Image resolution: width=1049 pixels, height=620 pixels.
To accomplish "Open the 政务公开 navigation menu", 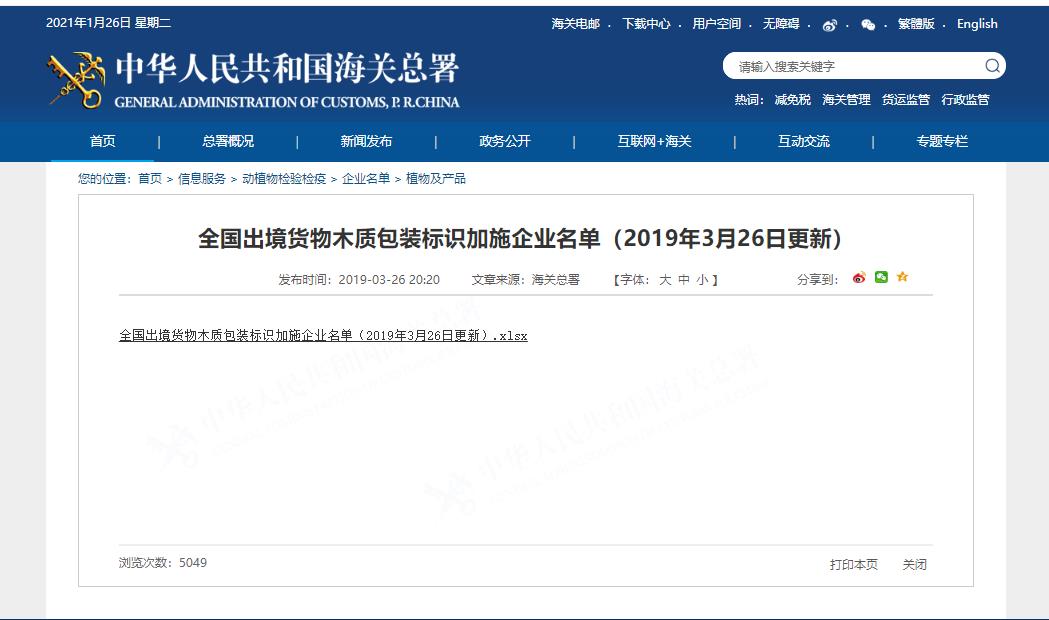I will [503, 141].
